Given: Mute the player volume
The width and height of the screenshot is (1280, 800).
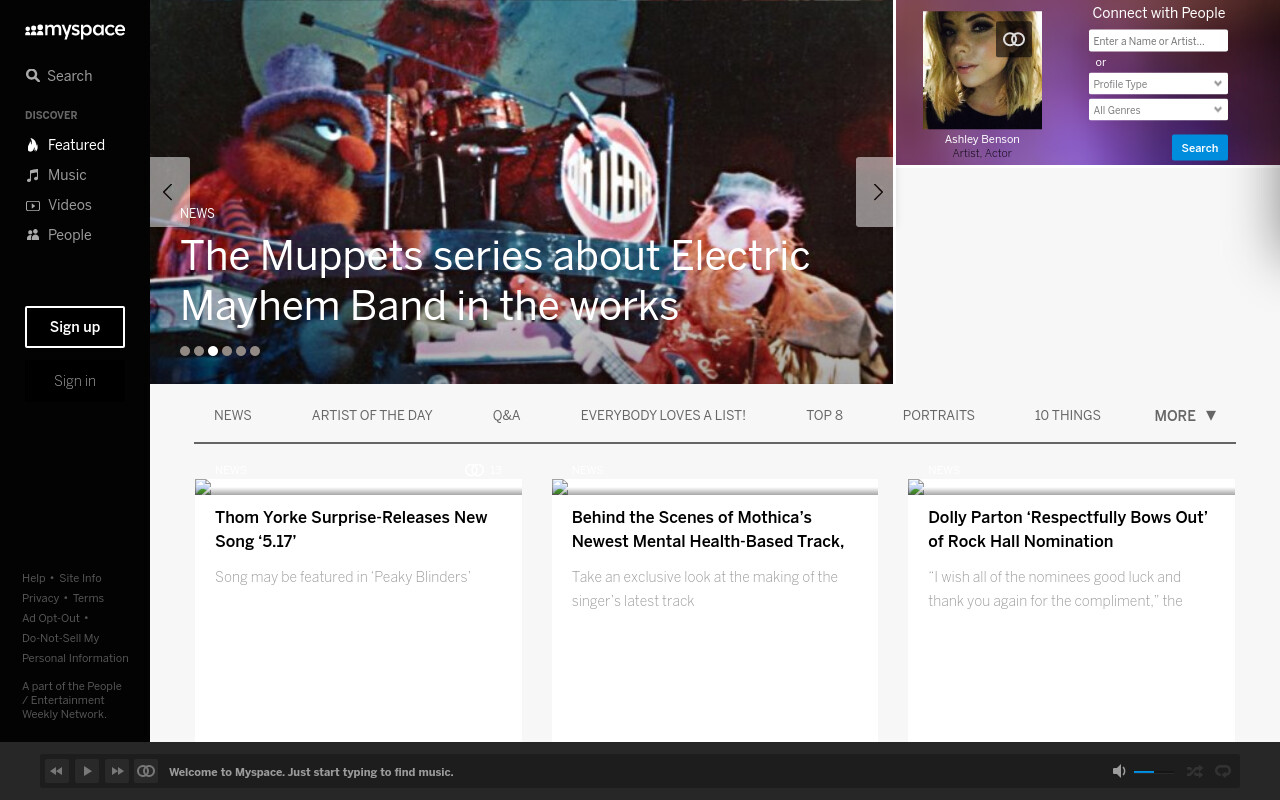Looking at the screenshot, I should (x=1119, y=771).
